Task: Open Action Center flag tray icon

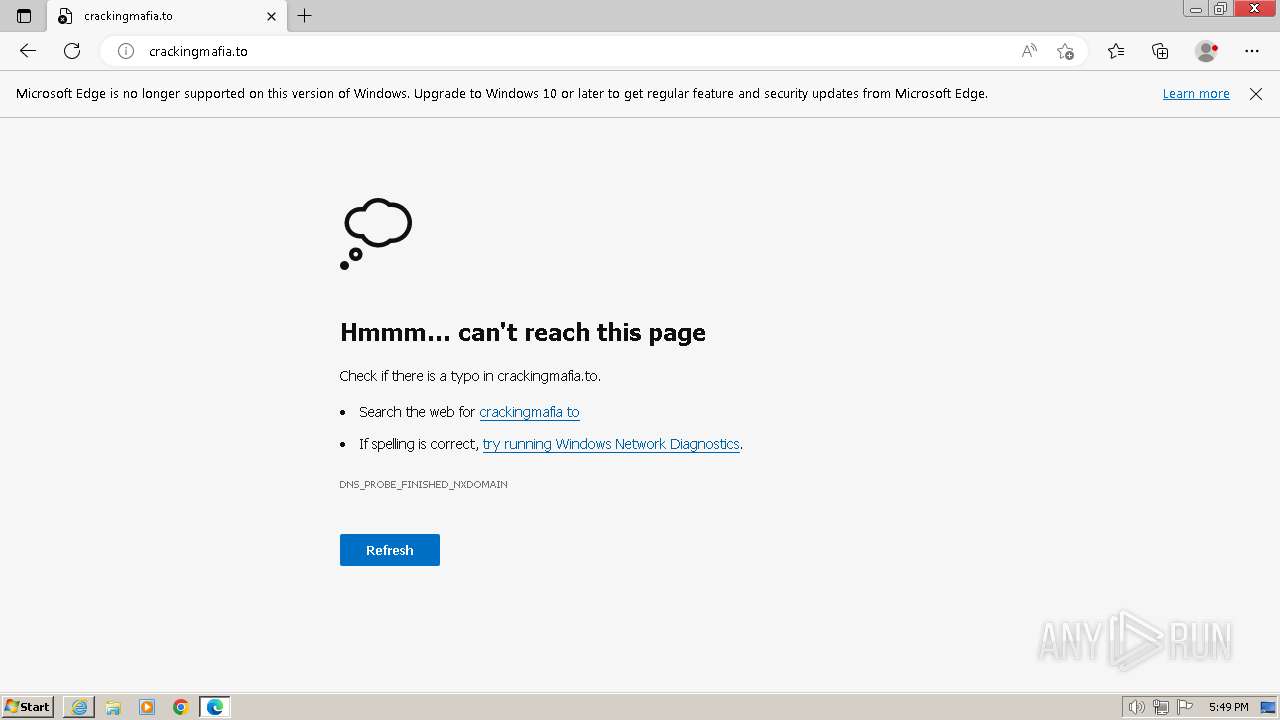Action: click(1185, 707)
